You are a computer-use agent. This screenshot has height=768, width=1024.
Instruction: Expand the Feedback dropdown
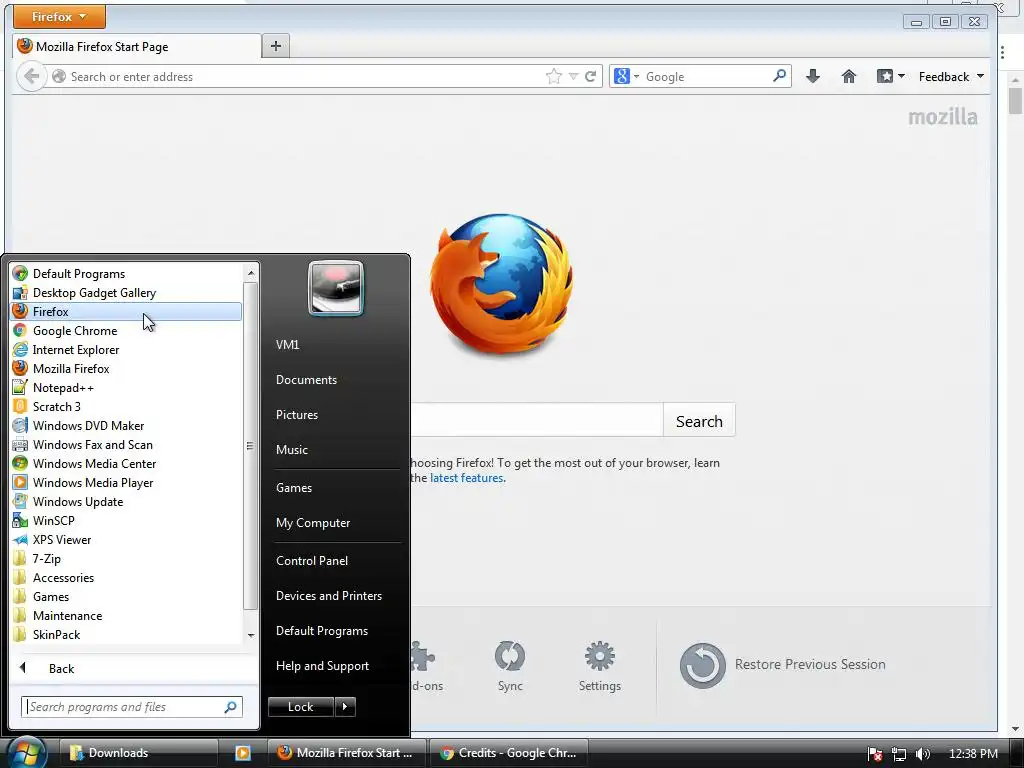click(x=951, y=76)
